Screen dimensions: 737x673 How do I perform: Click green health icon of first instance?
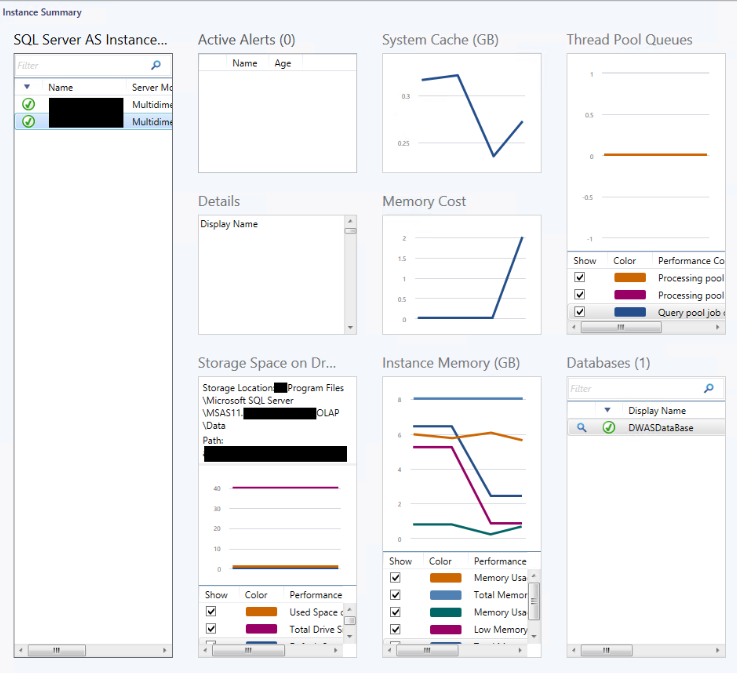(x=28, y=104)
